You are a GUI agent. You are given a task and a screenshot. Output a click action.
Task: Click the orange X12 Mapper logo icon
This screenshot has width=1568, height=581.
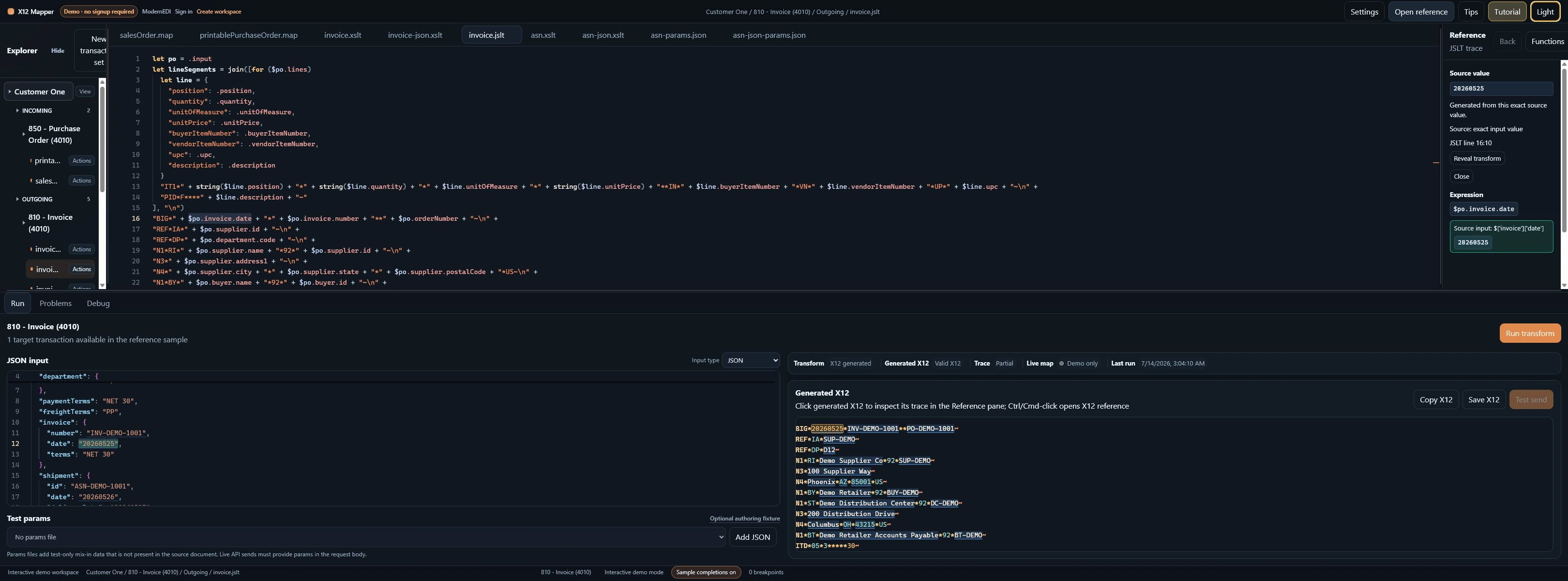tap(10, 12)
